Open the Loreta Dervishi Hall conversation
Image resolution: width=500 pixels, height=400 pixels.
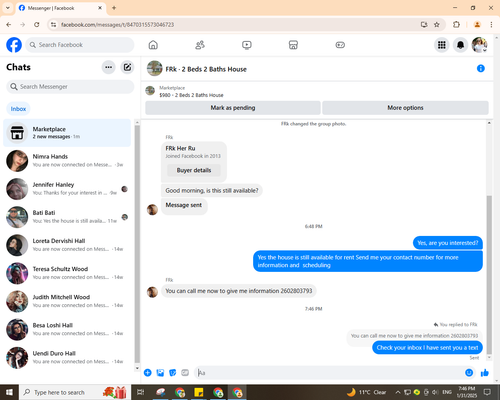(x=67, y=245)
